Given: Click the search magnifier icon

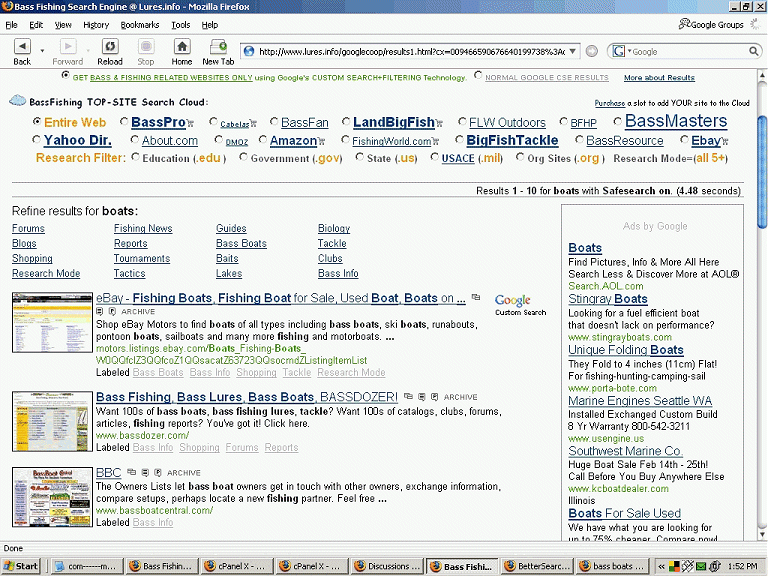Looking at the screenshot, I should (754, 51).
